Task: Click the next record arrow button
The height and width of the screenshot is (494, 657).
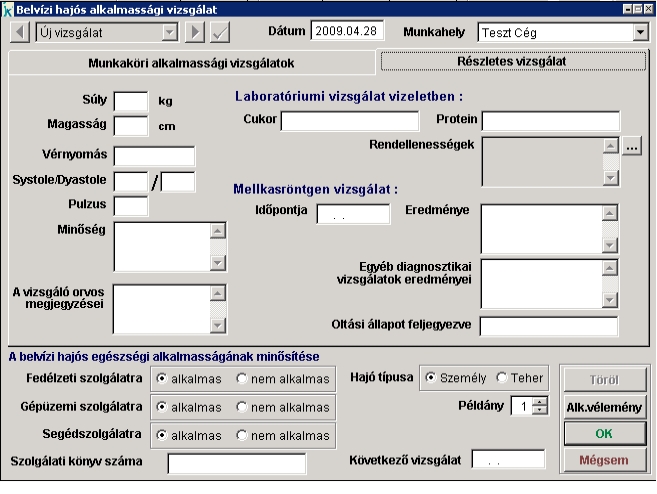Action: pyautogui.click(x=195, y=32)
